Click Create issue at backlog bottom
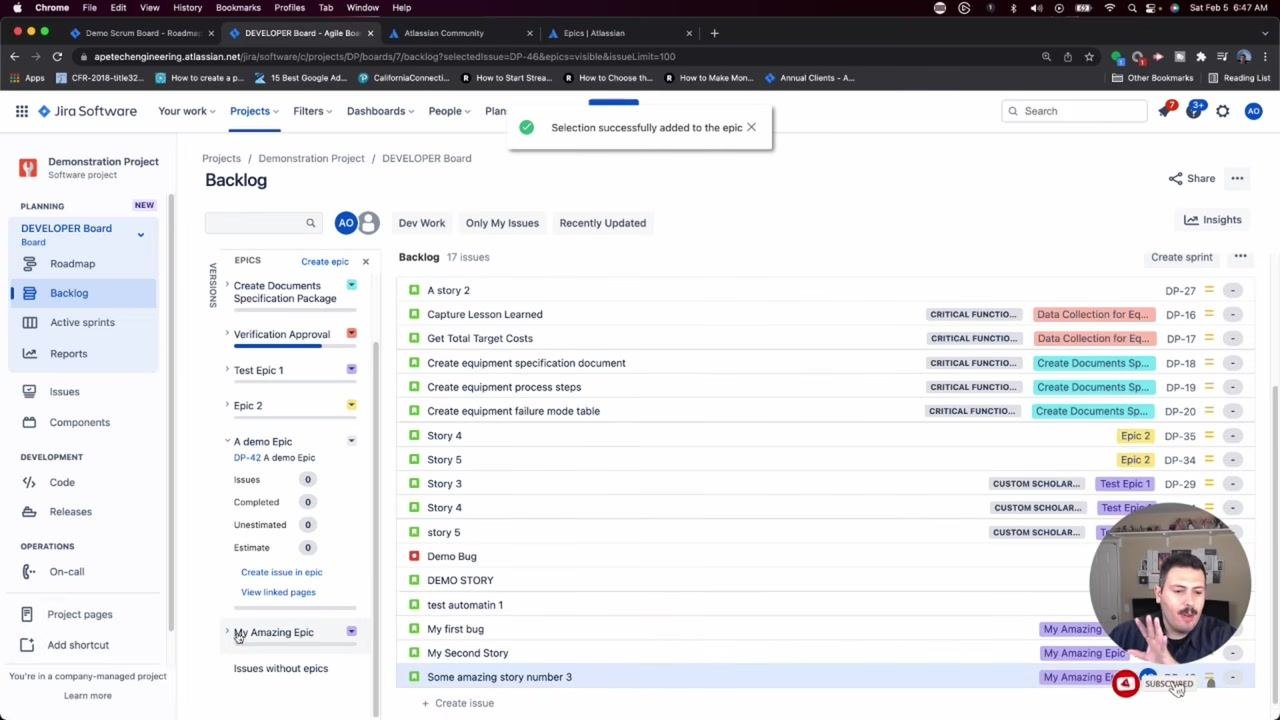The image size is (1280, 720). [457, 703]
